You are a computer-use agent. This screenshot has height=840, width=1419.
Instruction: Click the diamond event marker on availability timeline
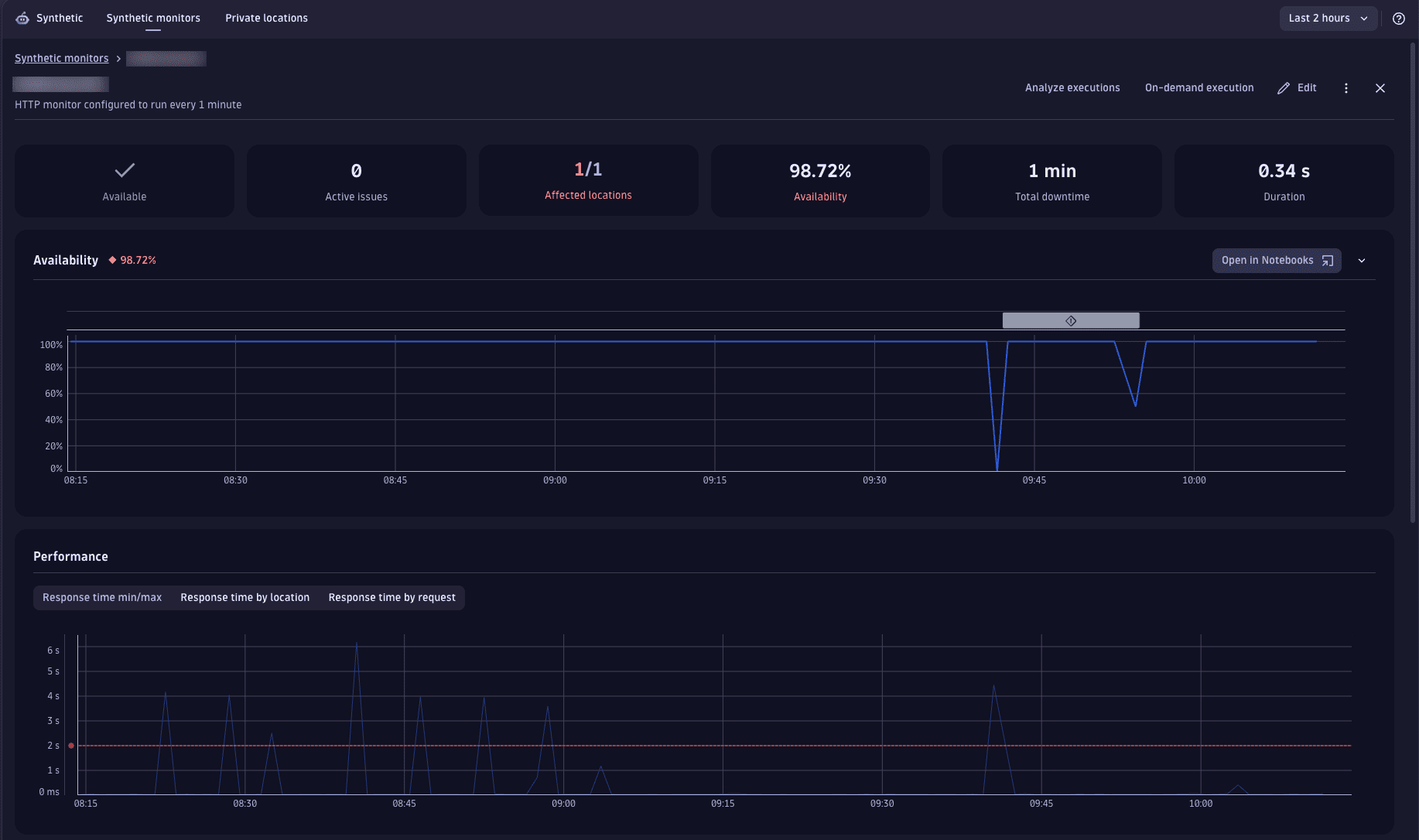coord(1071,320)
